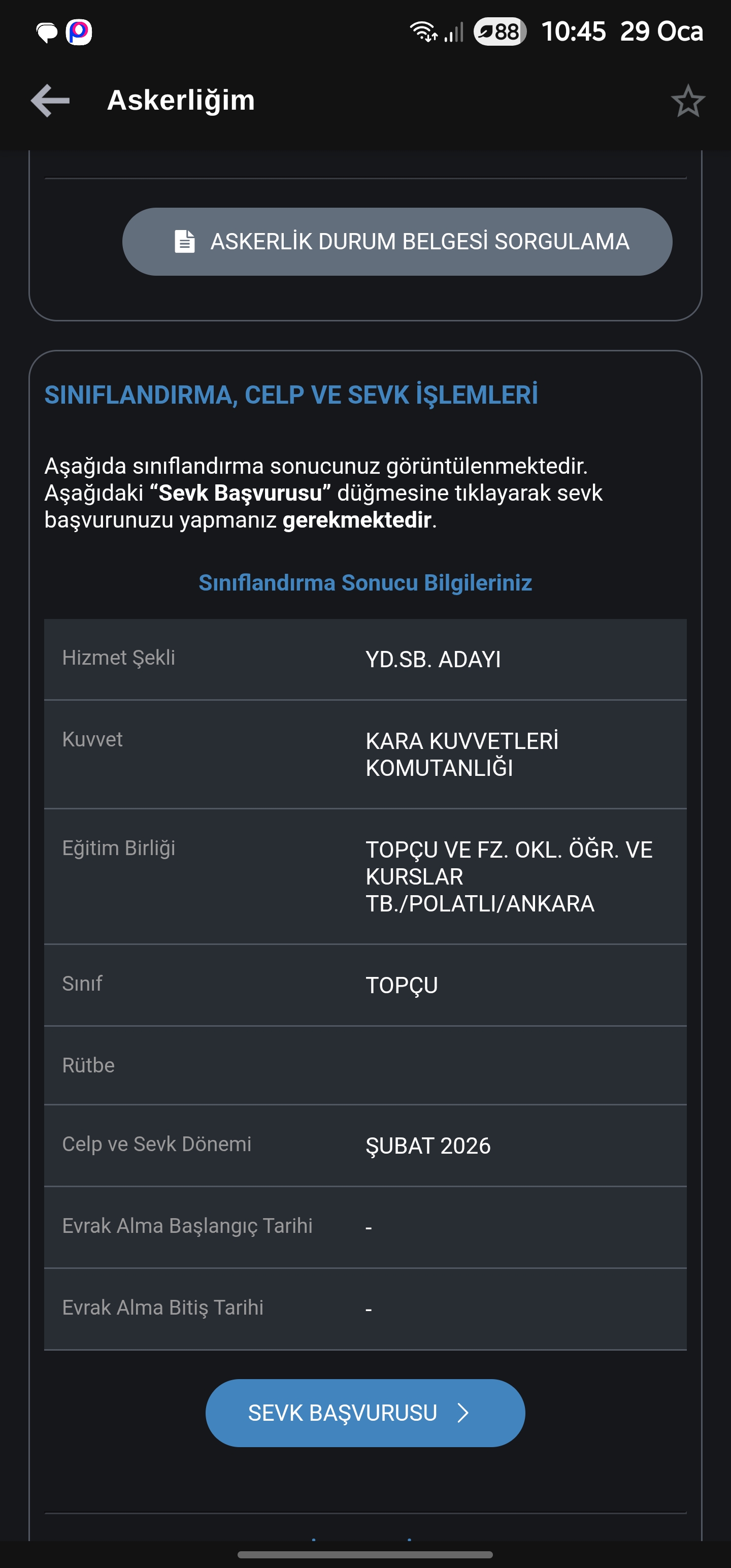The image size is (731, 1568).
Task: Tap the Eğitim Birliği row
Action: (365, 876)
